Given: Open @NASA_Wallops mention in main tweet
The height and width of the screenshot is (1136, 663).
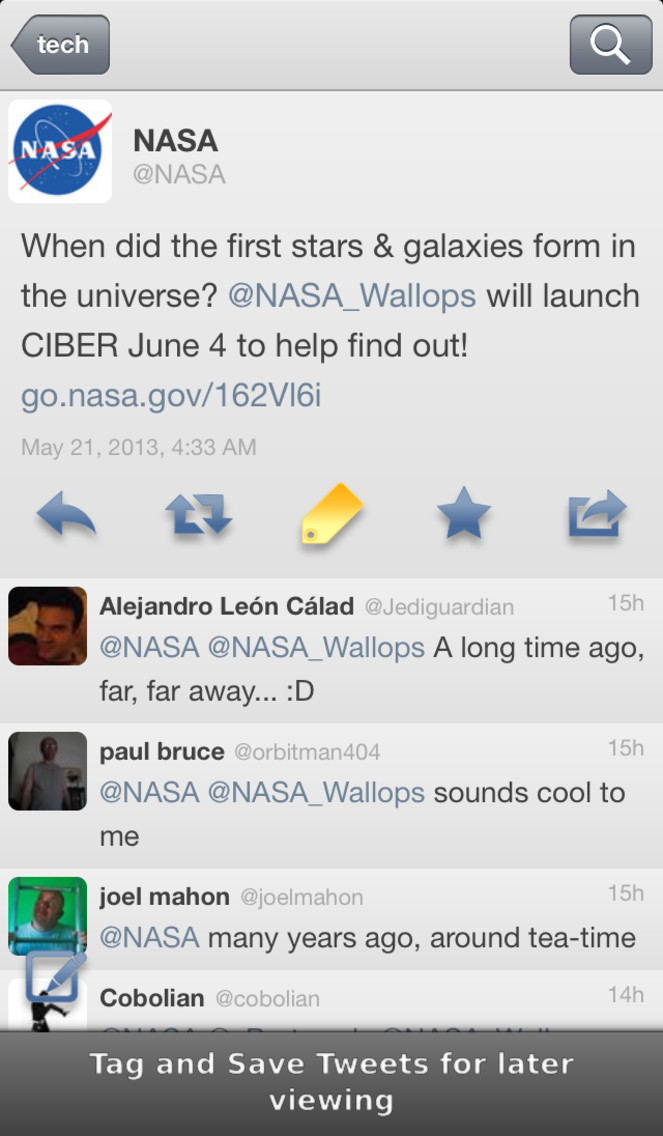Looking at the screenshot, I should click(352, 296).
